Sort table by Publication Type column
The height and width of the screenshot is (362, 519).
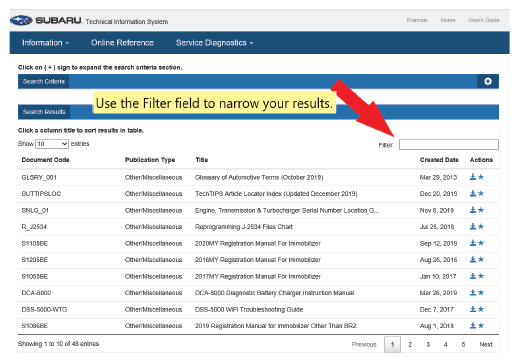pos(150,160)
